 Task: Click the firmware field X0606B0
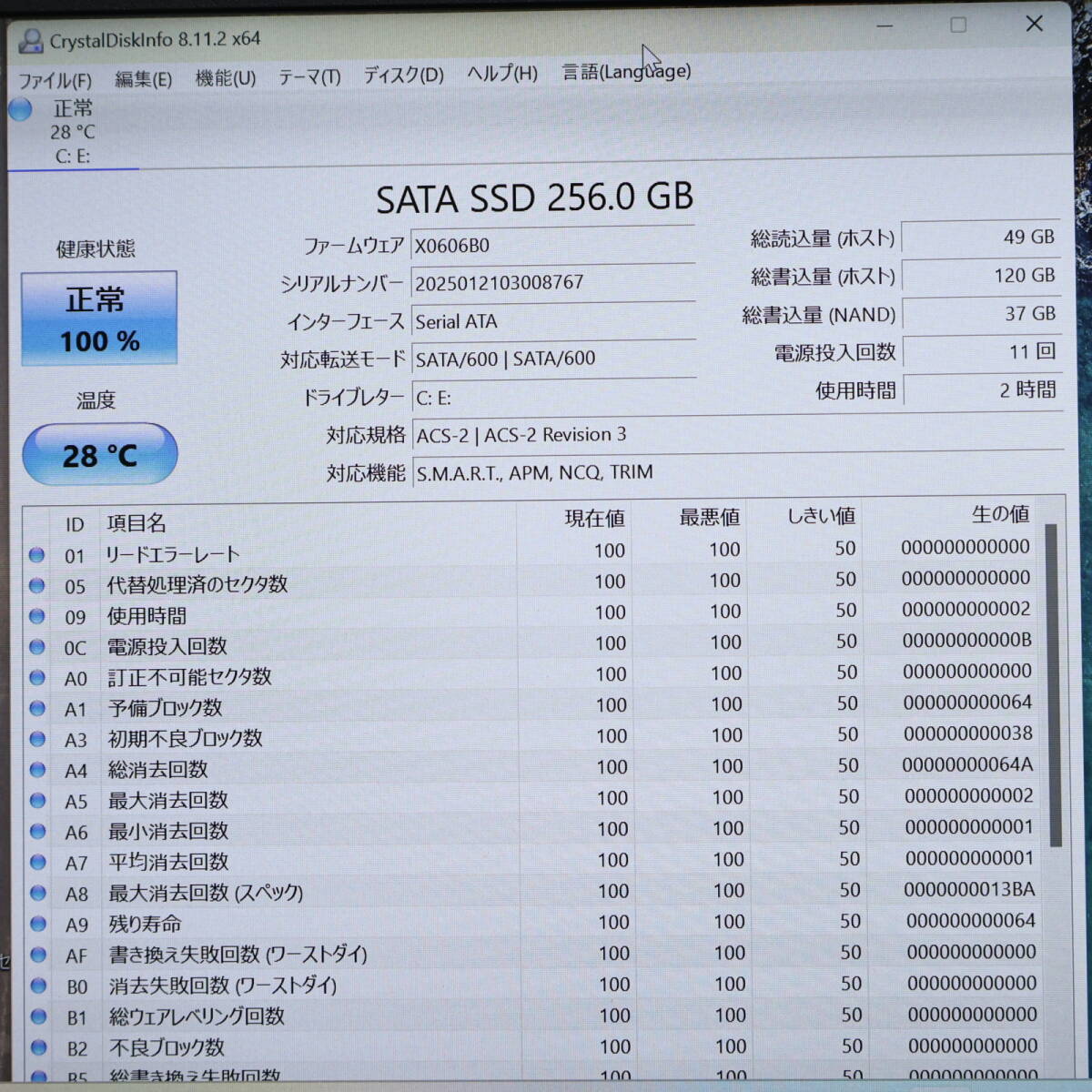coord(552,245)
